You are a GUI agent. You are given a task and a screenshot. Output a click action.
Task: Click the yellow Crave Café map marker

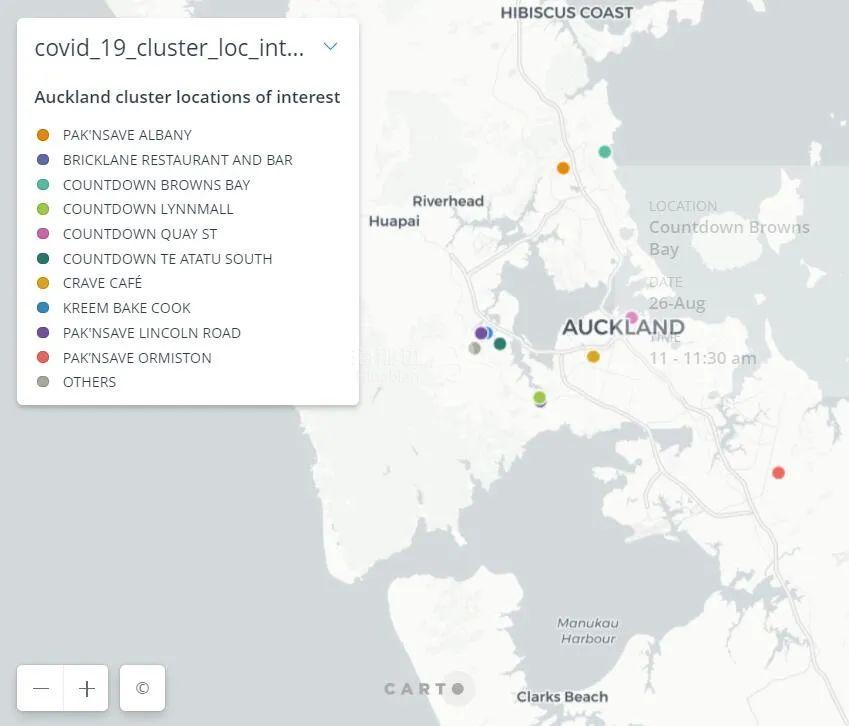coord(593,356)
